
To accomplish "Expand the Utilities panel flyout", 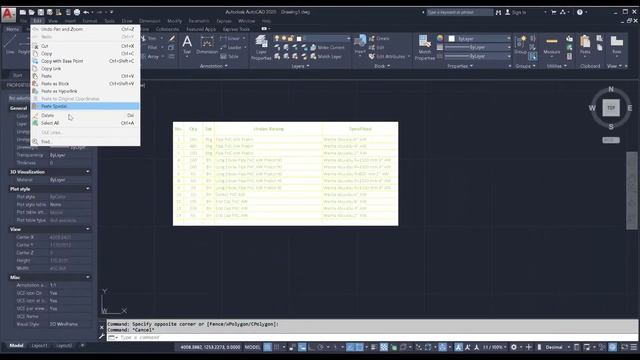I will point(556,66).
